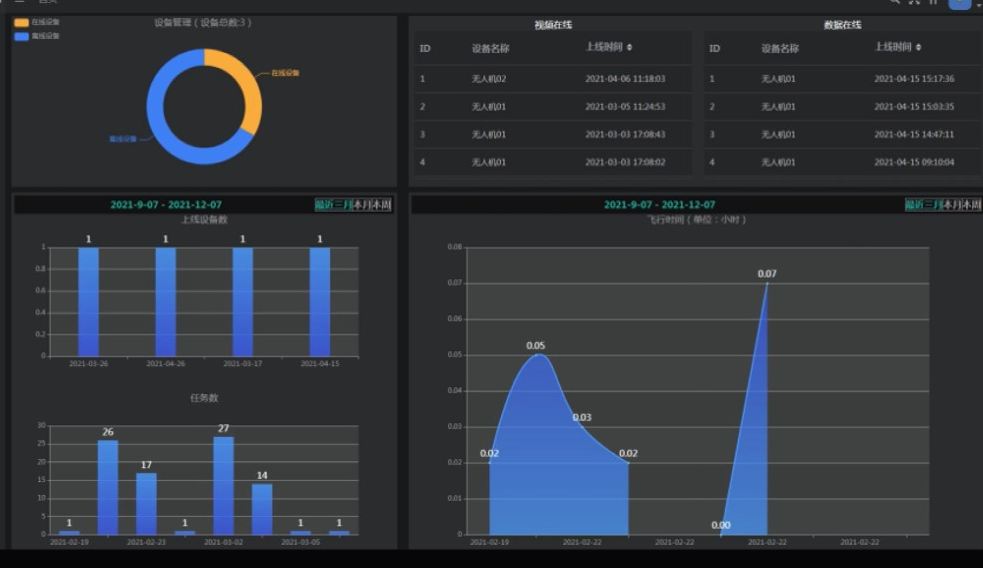Click the search icon in top bar
This screenshot has height=568, width=983.
click(x=894, y=3)
